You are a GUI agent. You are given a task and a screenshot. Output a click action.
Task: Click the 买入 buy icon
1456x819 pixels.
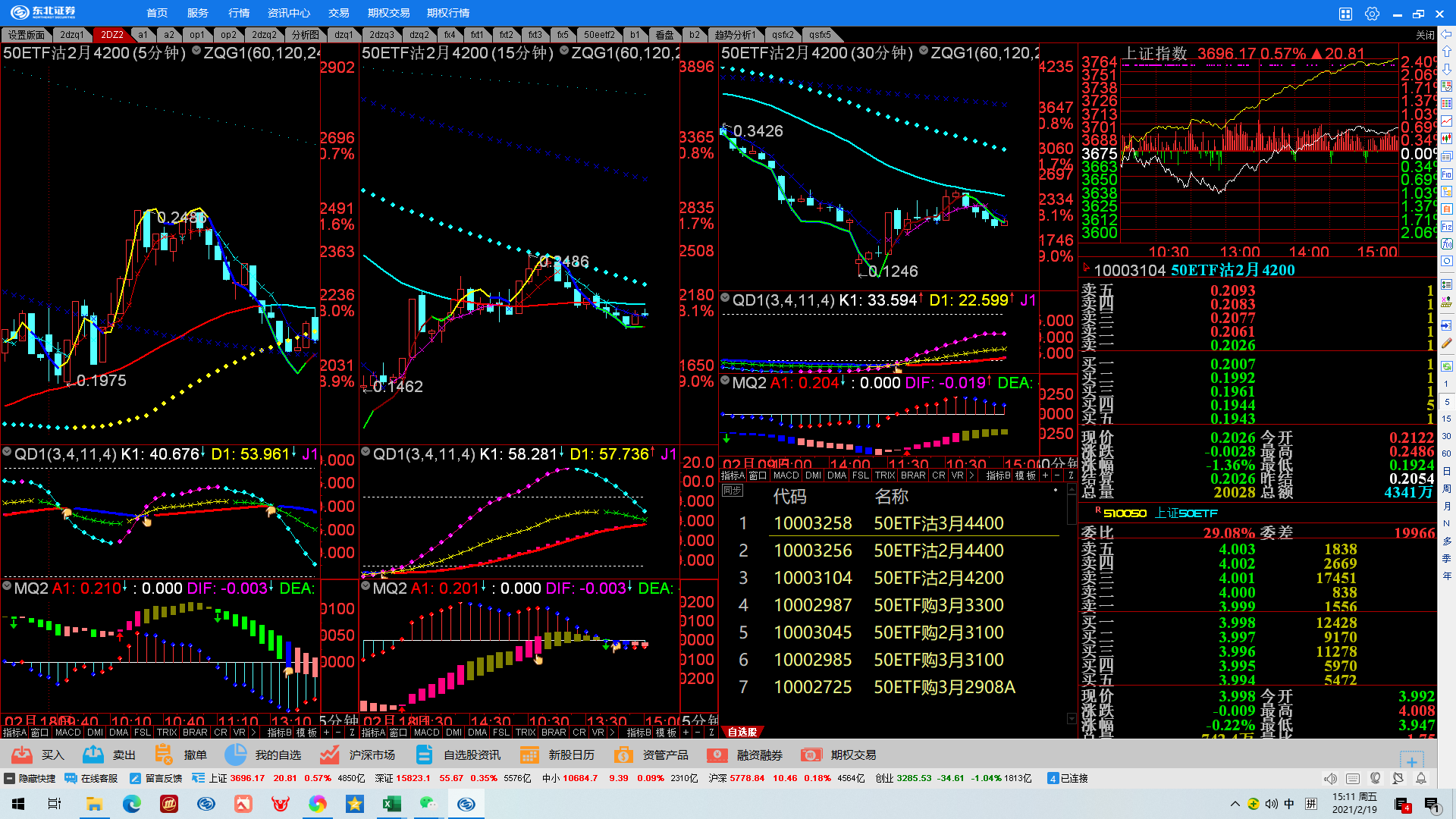tap(22, 755)
